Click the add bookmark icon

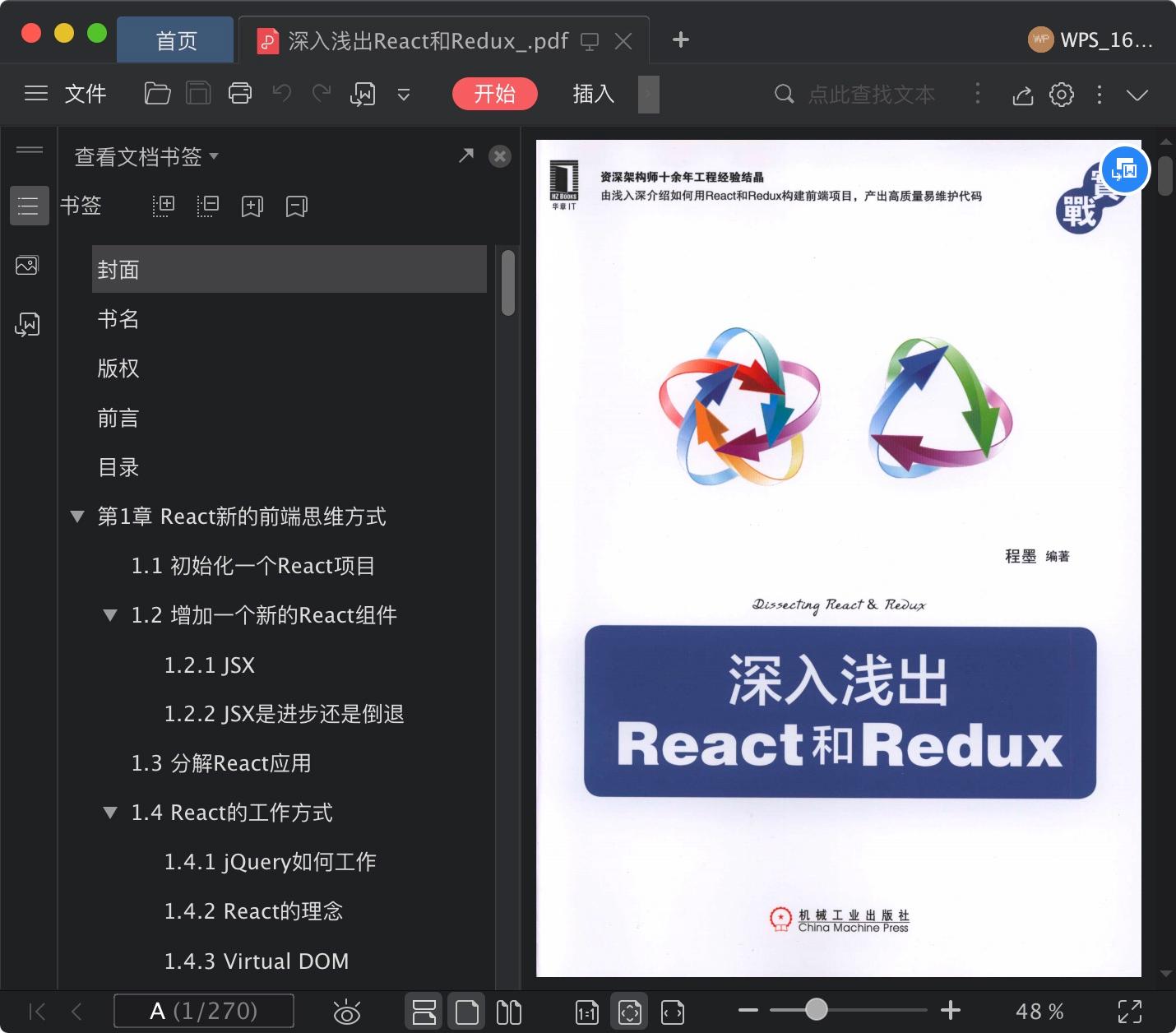pyautogui.click(x=252, y=206)
